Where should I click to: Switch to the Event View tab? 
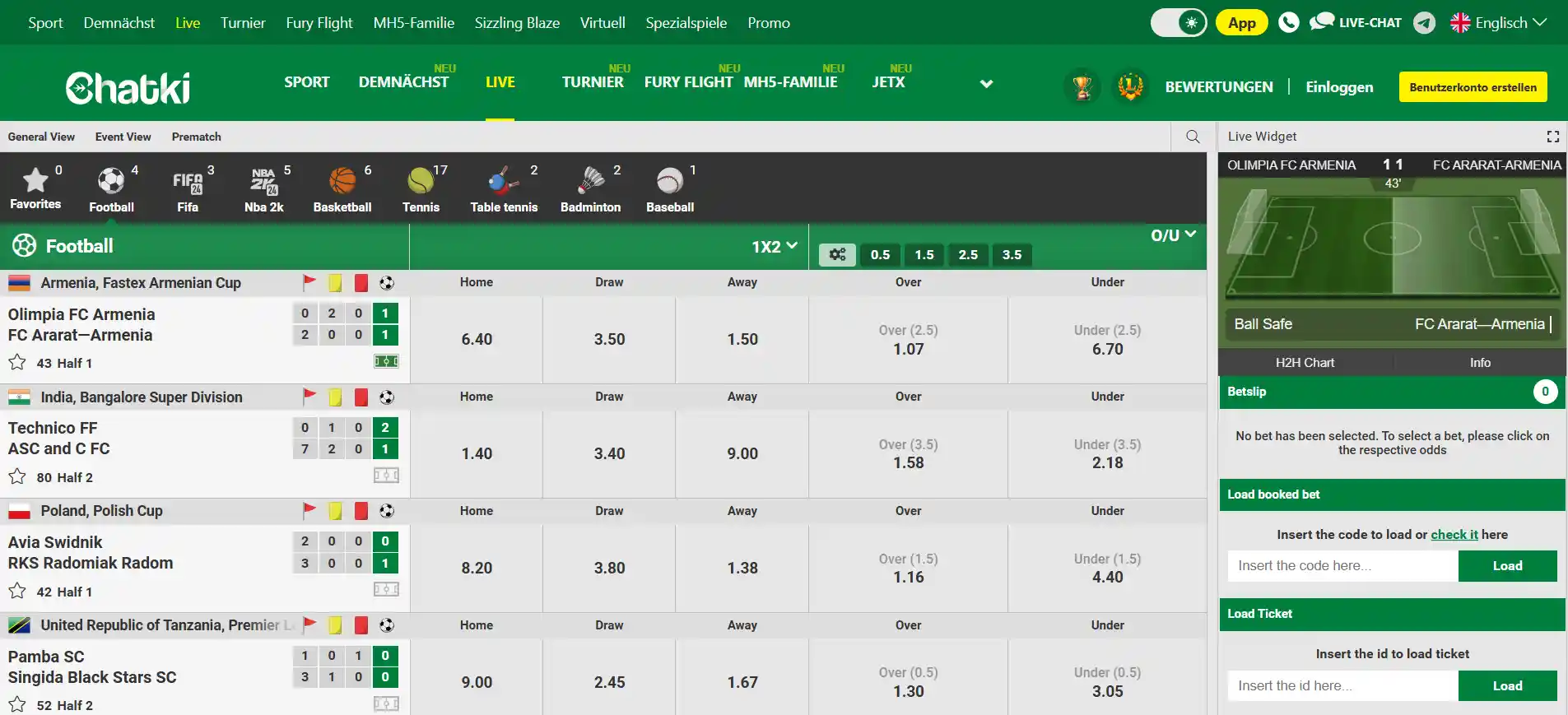point(123,137)
